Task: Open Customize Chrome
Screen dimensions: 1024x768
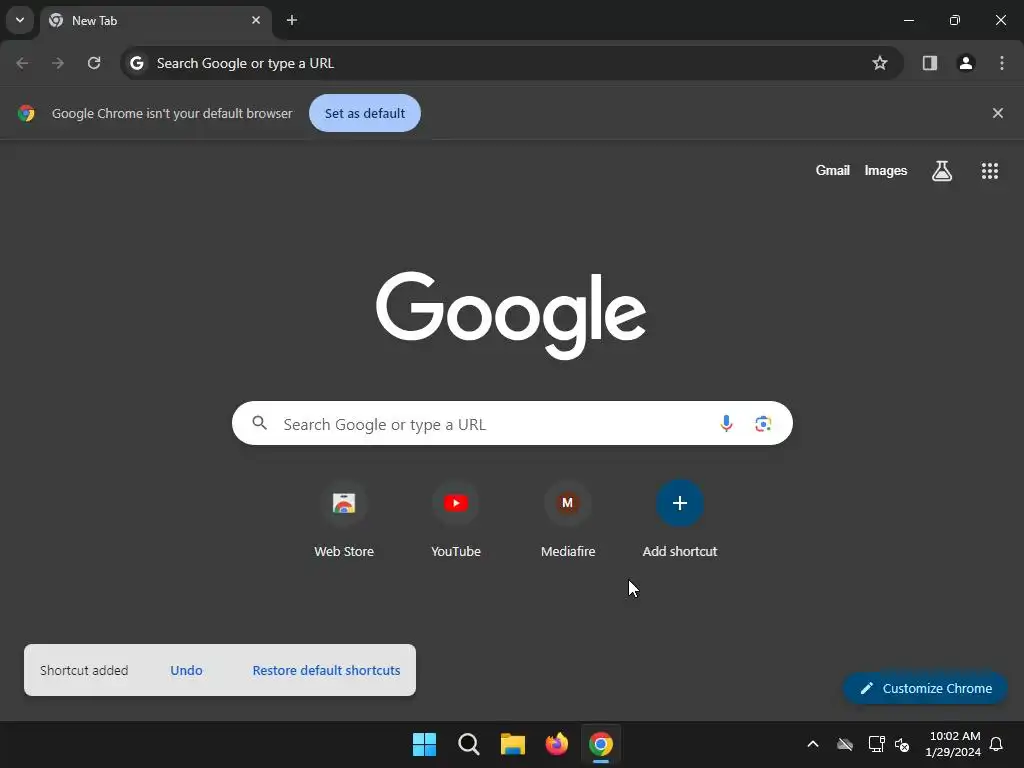Action: tap(925, 689)
